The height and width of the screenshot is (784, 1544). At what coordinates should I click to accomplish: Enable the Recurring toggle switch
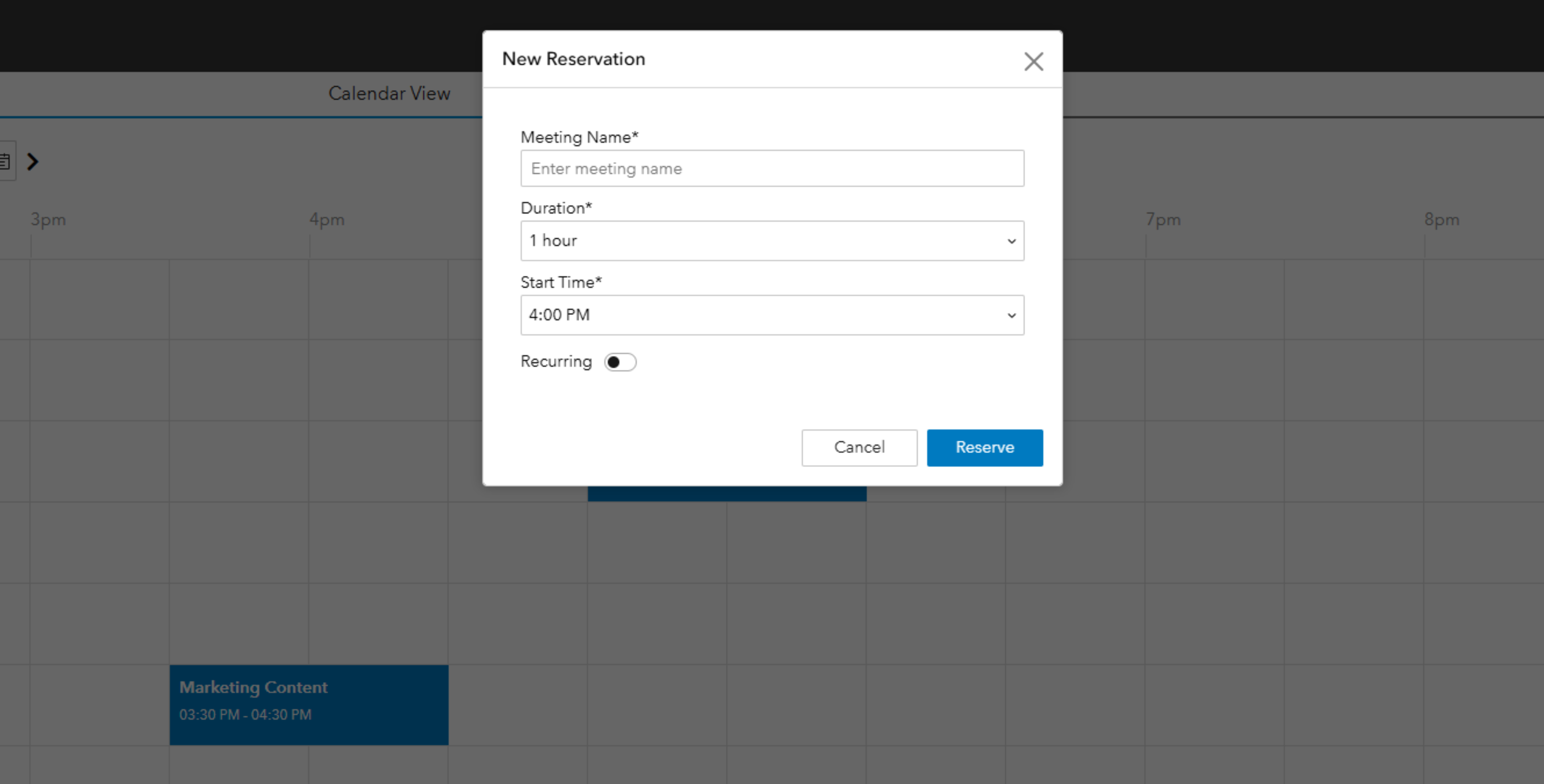coord(620,362)
